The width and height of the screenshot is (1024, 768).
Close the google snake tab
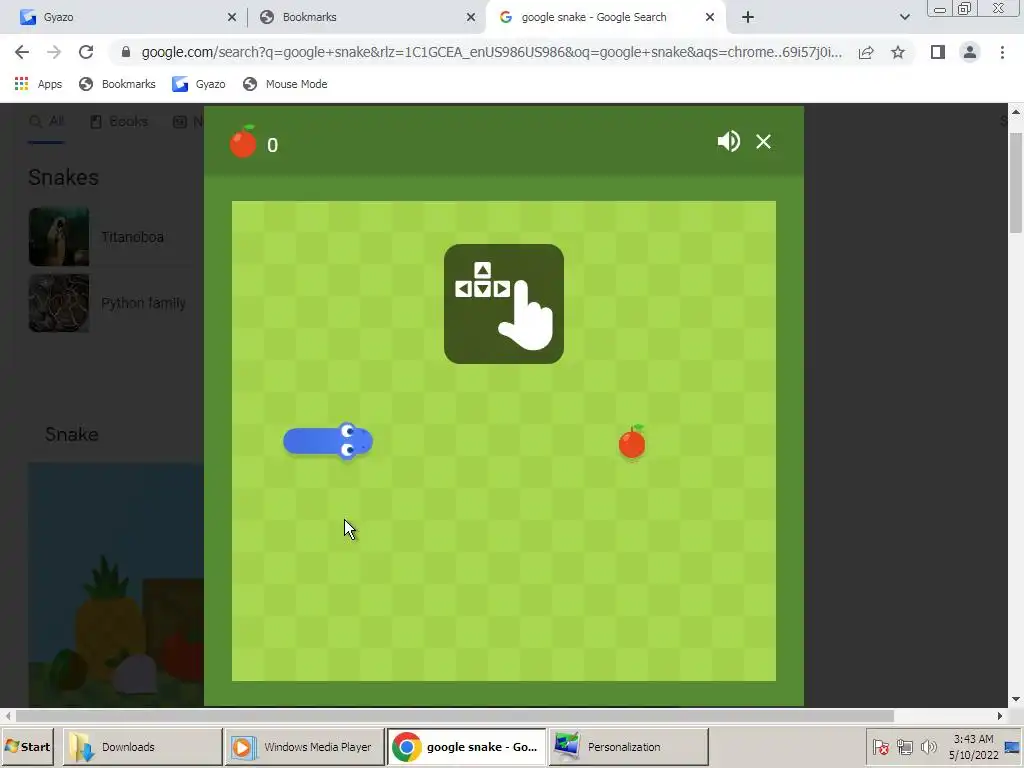710,18
